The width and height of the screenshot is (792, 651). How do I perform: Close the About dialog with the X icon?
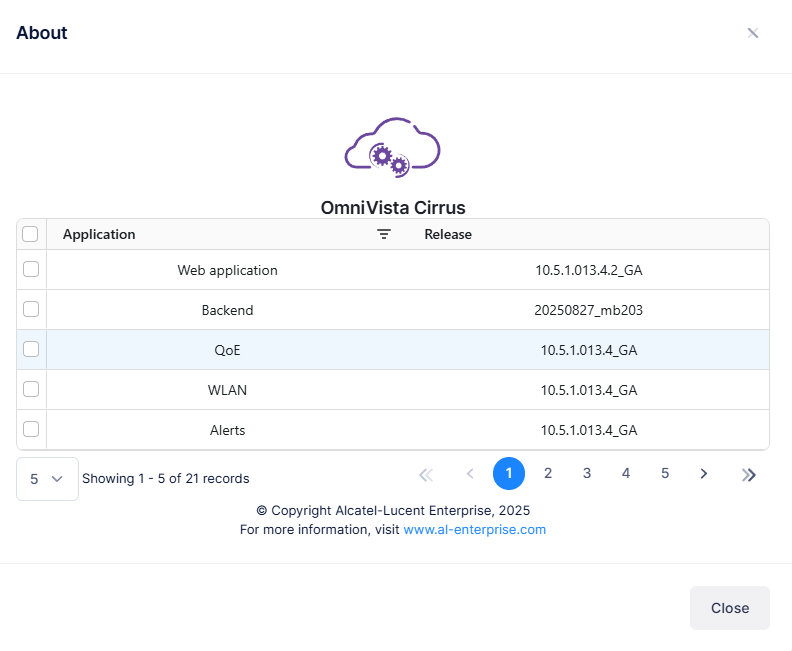[753, 33]
